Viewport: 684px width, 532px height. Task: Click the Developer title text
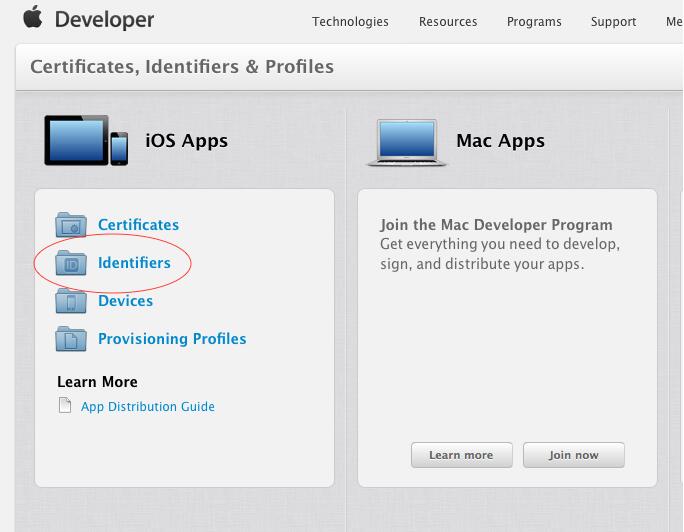tap(105, 19)
